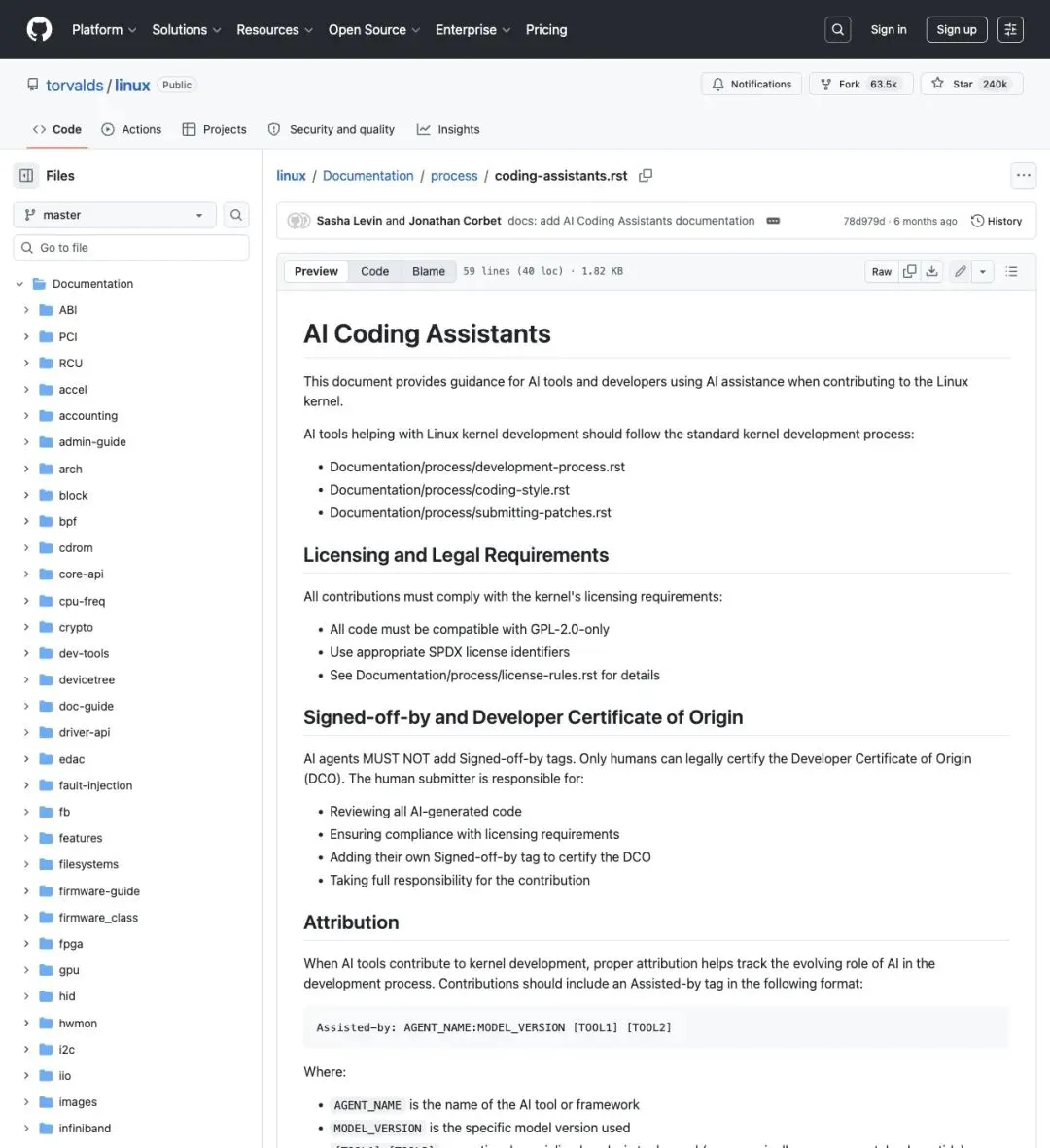Open the Platform menu
The width and height of the screenshot is (1050, 1148).
(x=104, y=29)
